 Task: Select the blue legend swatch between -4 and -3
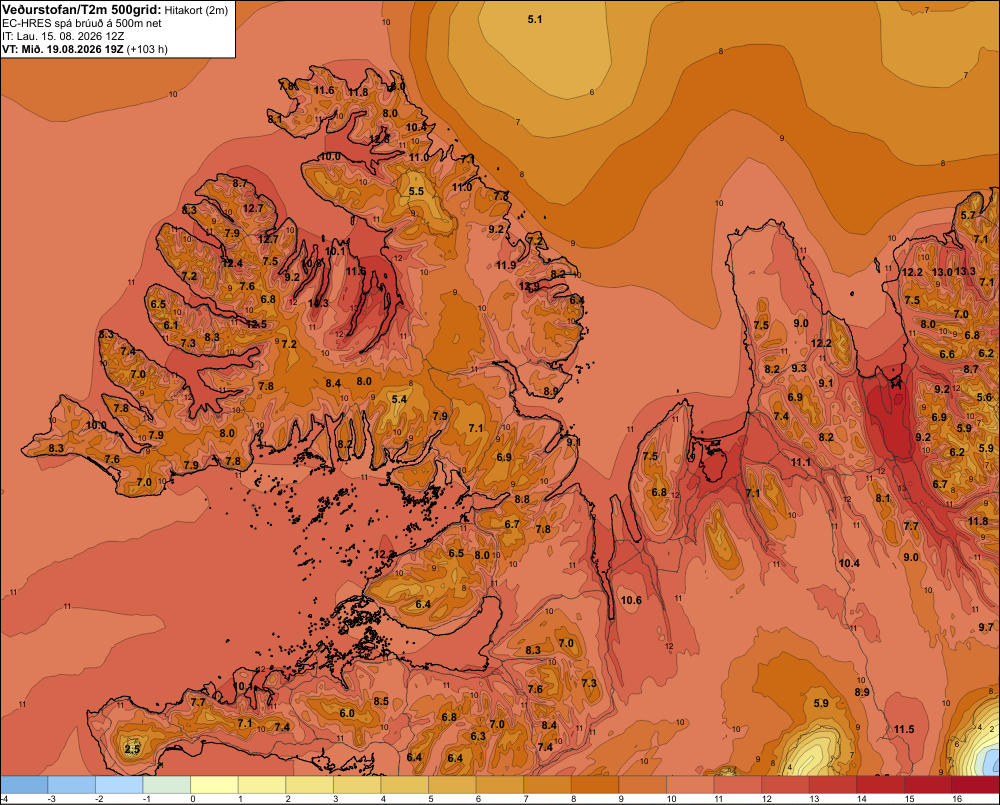pos(24,784)
